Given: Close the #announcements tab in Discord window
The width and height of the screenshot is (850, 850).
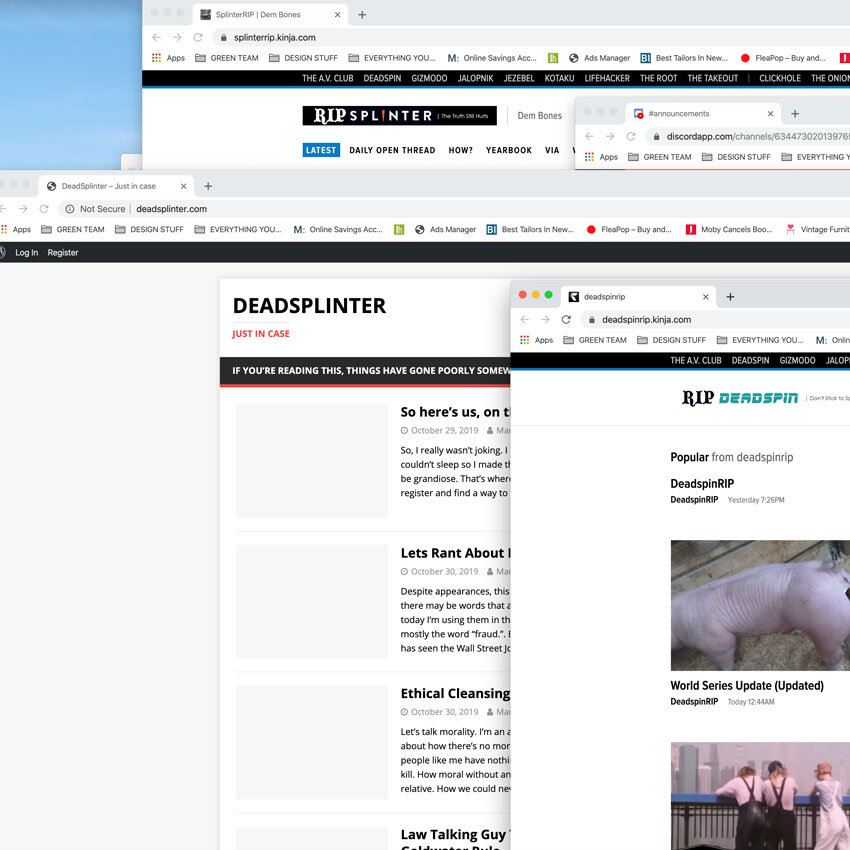Looking at the screenshot, I should pyautogui.click(x=770, y=114).
